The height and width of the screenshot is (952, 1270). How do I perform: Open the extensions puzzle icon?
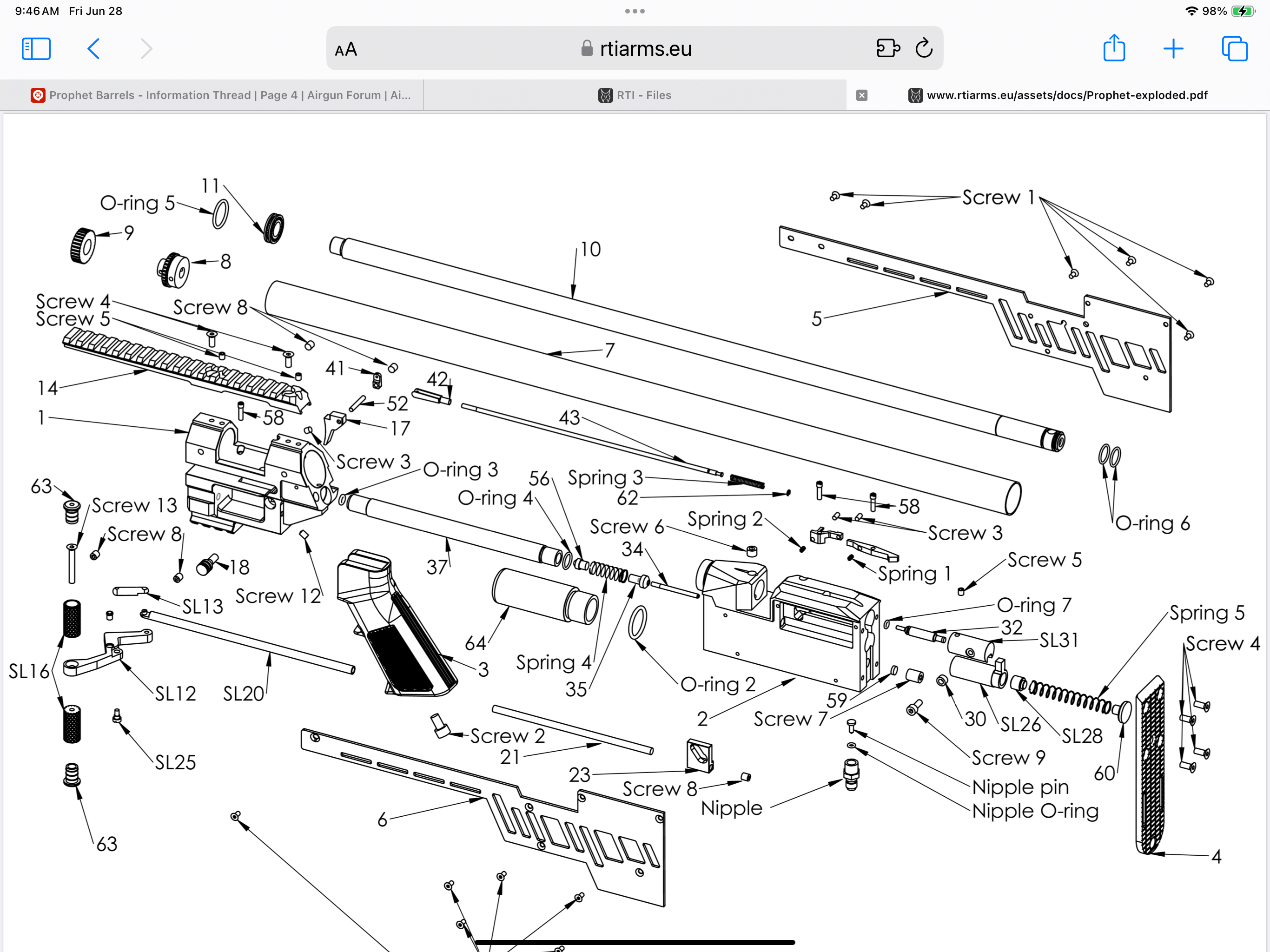tap(888, 48)
